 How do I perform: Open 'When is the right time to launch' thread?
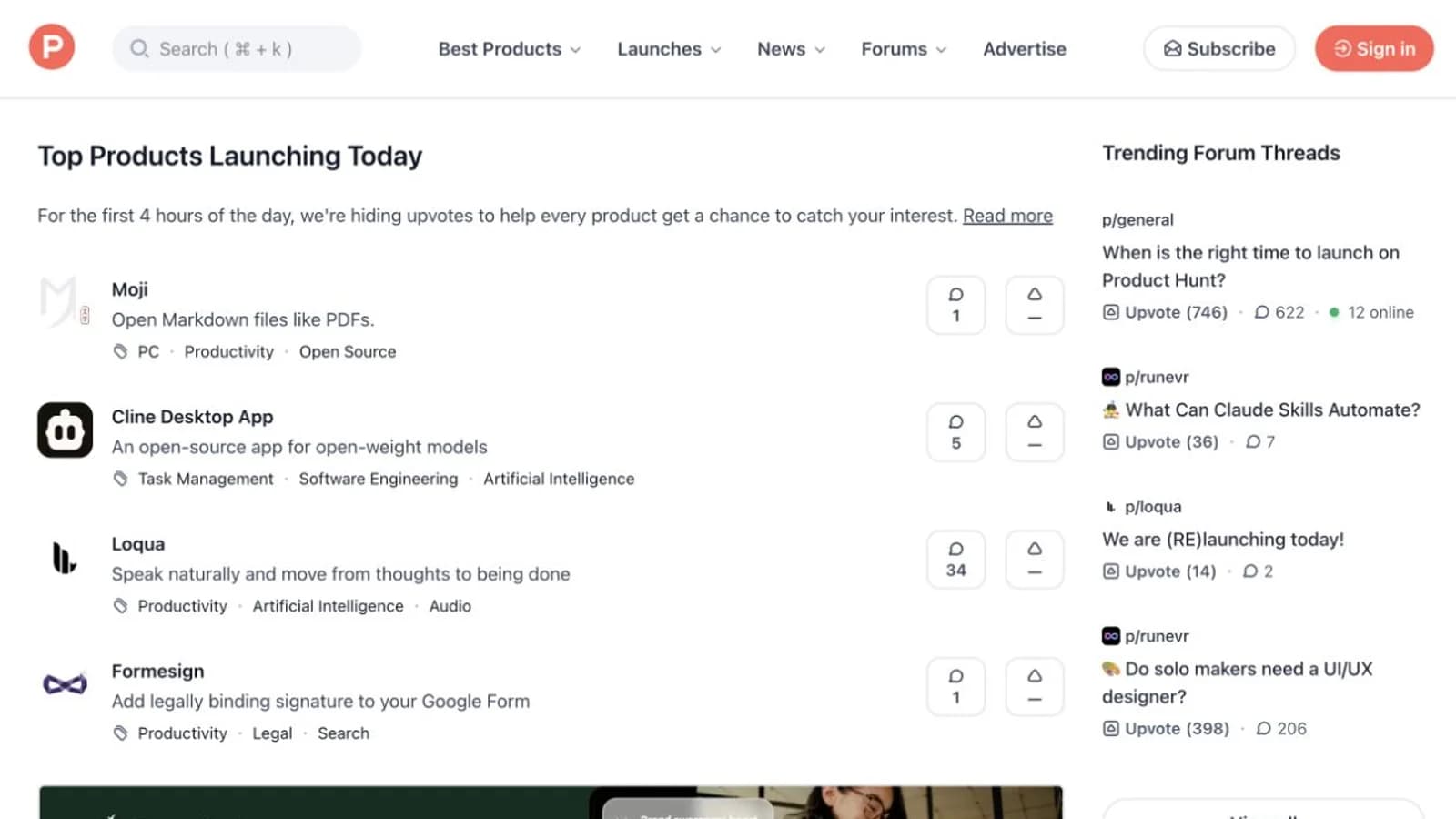[1250, 266]
